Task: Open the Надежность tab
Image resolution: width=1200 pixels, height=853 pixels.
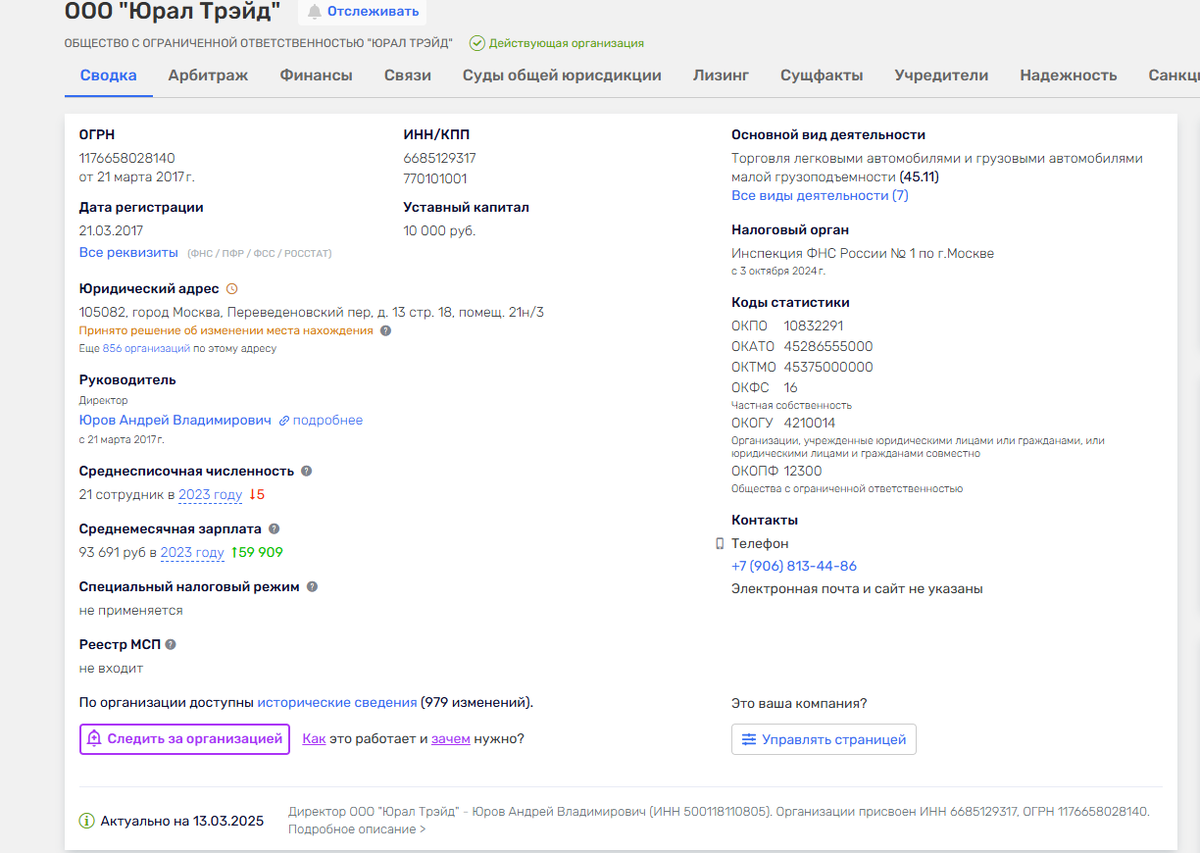Action: 1068,75
